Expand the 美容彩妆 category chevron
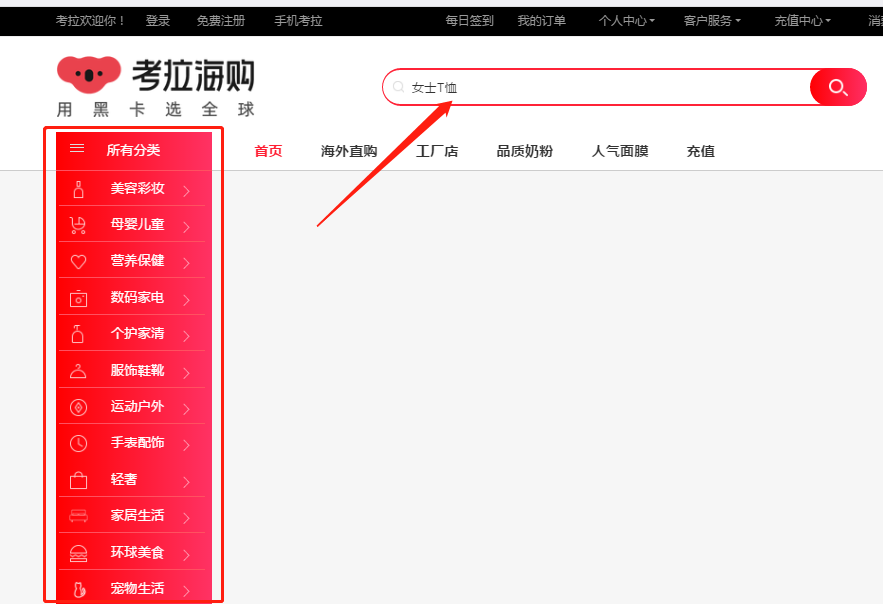The image size is (883, 604). tap(186, 191)
